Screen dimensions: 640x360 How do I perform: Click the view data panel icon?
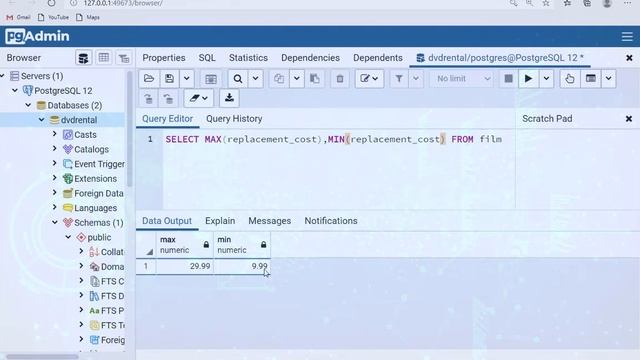pyautogui.click(x=591, y=78)
